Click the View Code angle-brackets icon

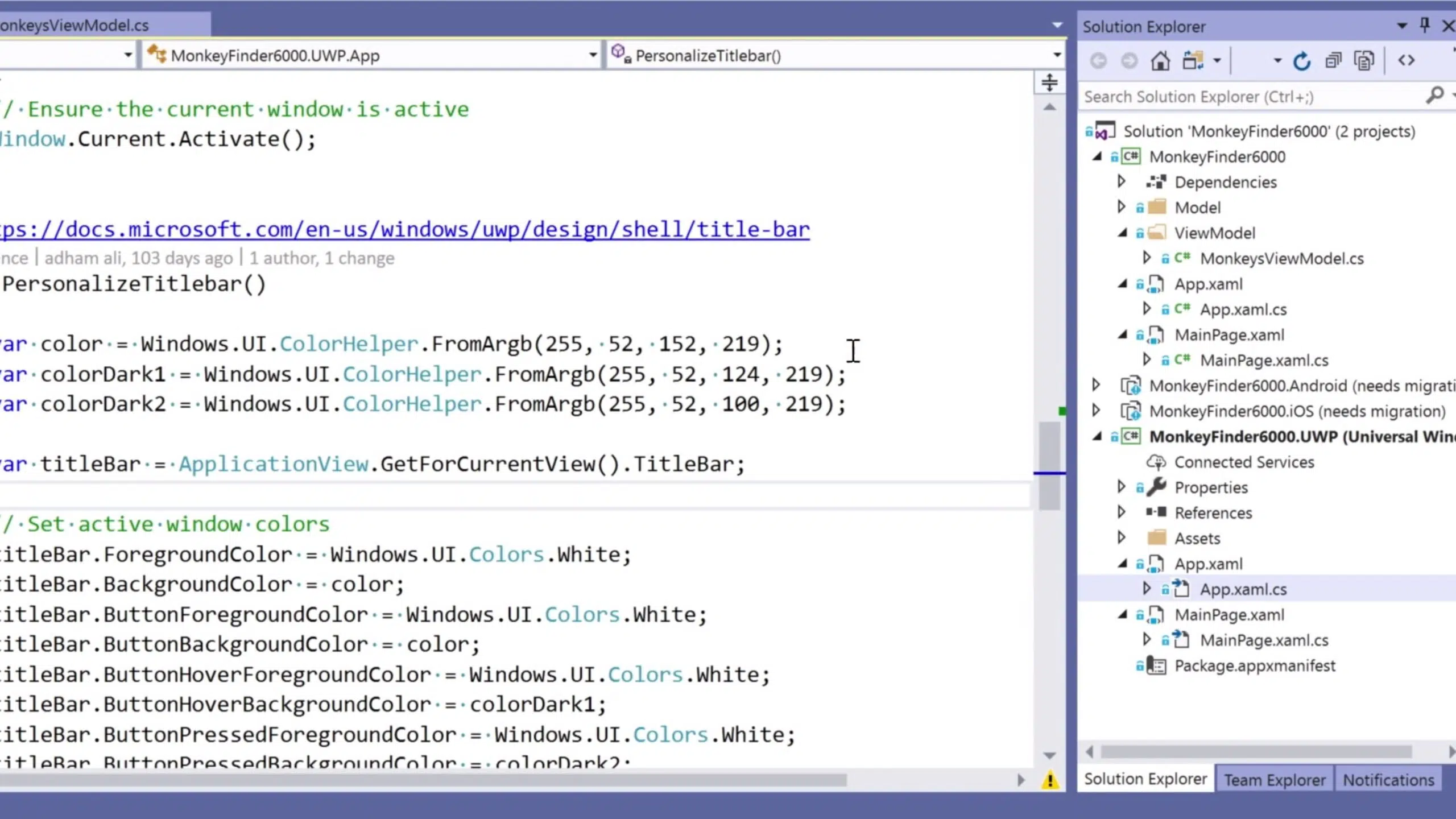point(1406,60)
